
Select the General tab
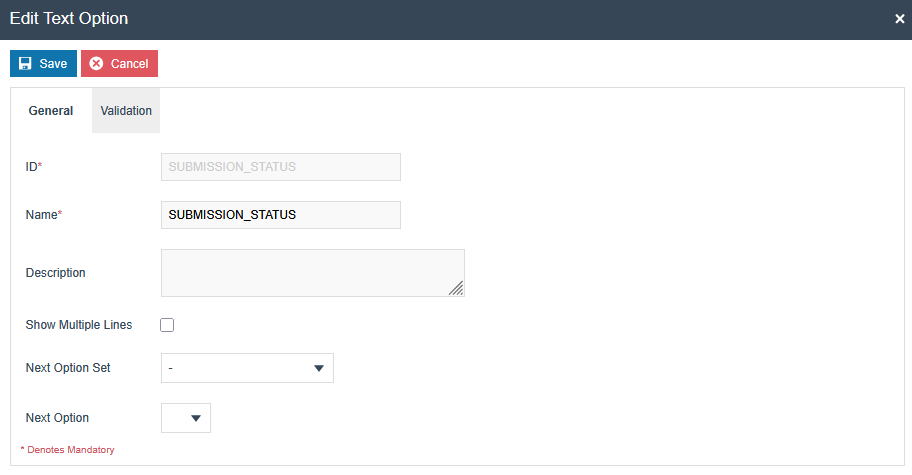coord(51,111)
